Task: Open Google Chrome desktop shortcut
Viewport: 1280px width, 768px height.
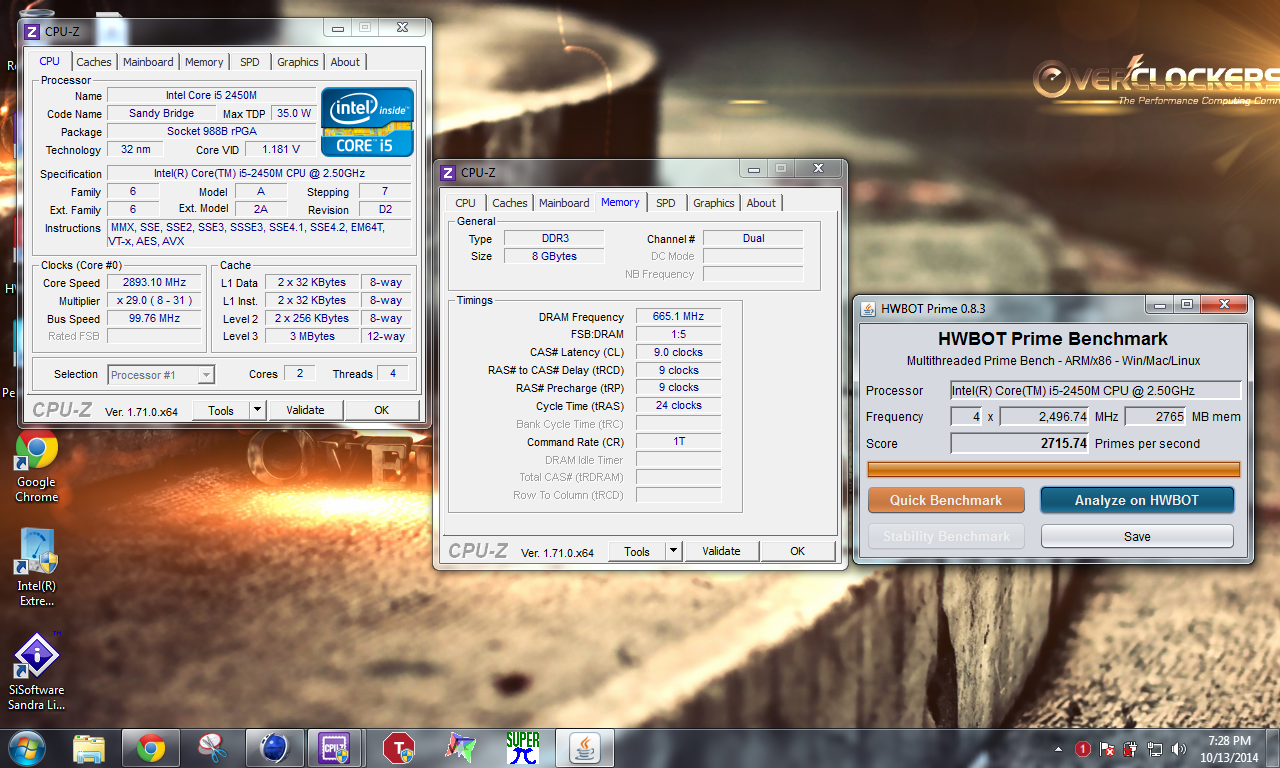Action: pyautogui.click(x=36, y=467)
